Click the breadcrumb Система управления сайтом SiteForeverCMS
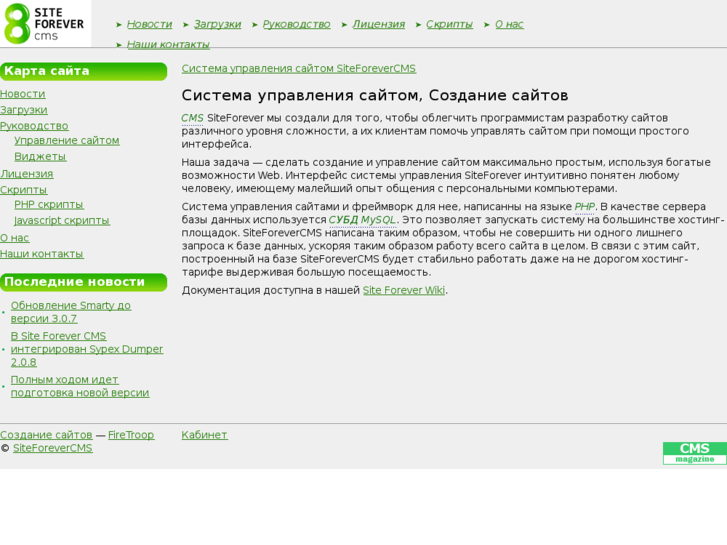Screen dimensions: 727x545 click(299, 69)
